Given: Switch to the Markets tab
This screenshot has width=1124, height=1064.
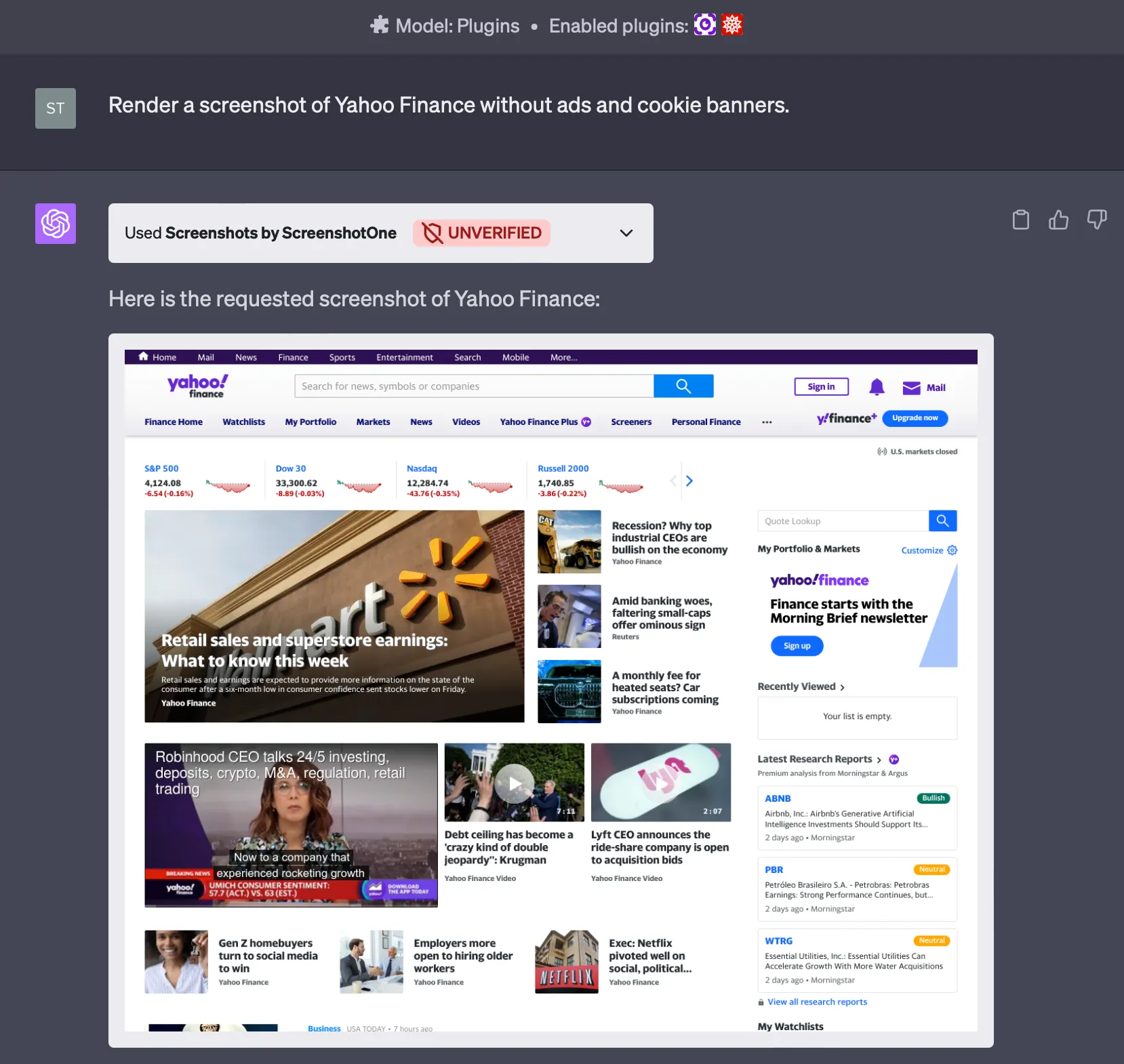Looking at the screenshot, I should [372, 422].
